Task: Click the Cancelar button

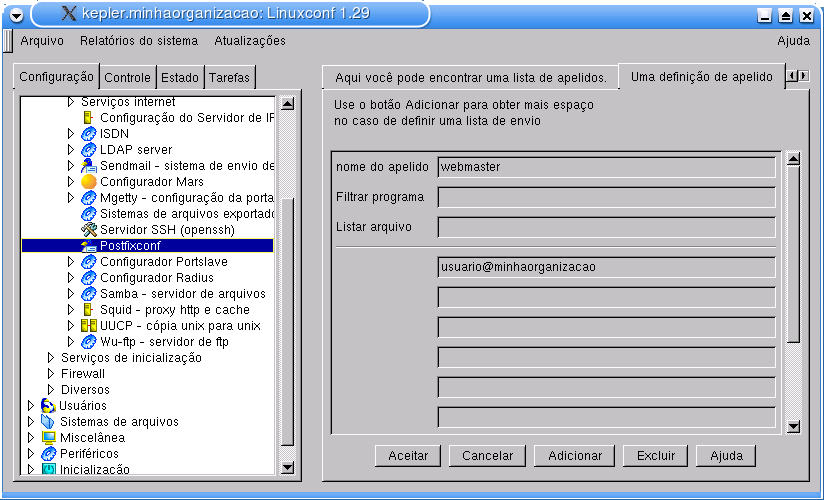Action: coord(487,456)
